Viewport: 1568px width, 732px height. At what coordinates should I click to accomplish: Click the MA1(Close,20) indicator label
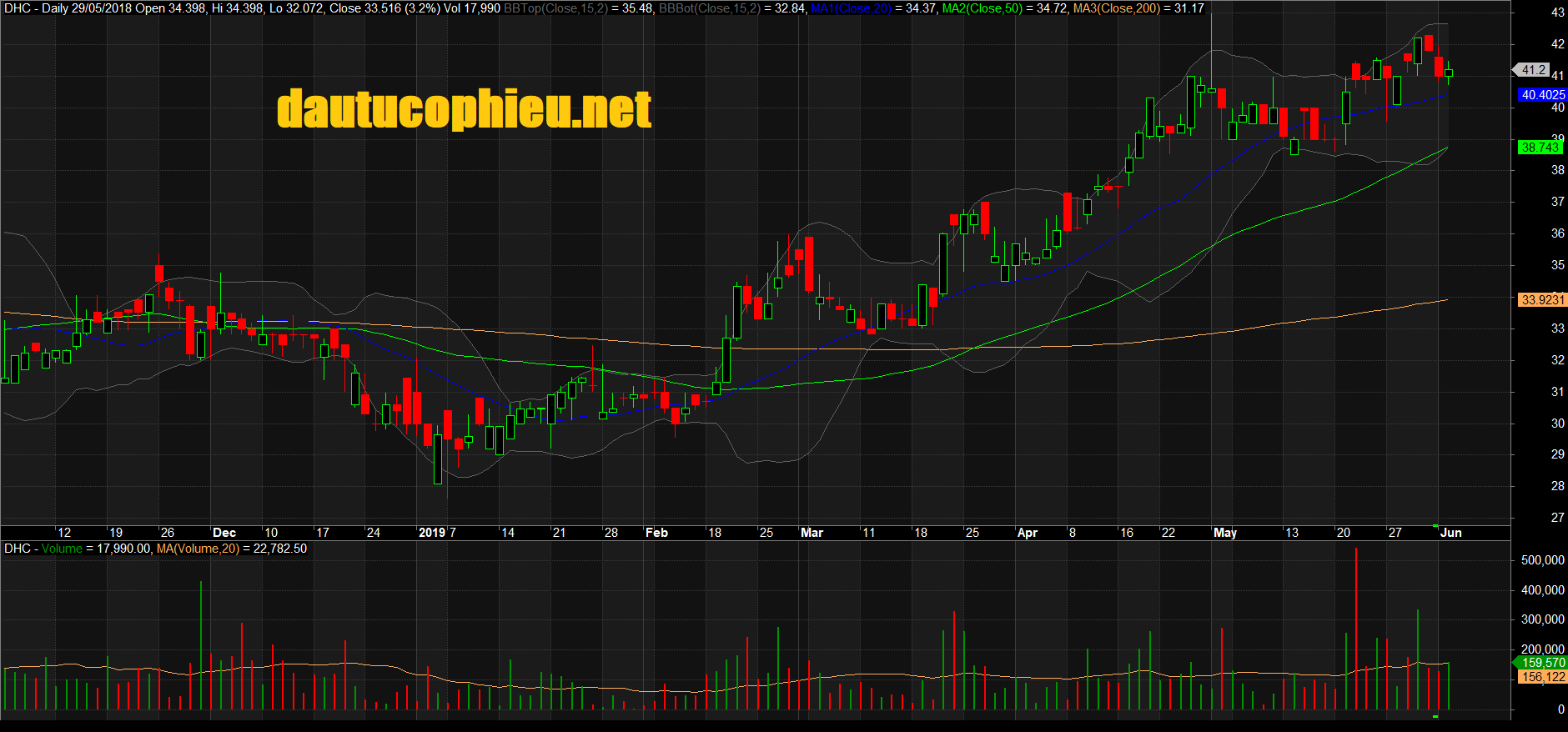[x=850, y=8]
